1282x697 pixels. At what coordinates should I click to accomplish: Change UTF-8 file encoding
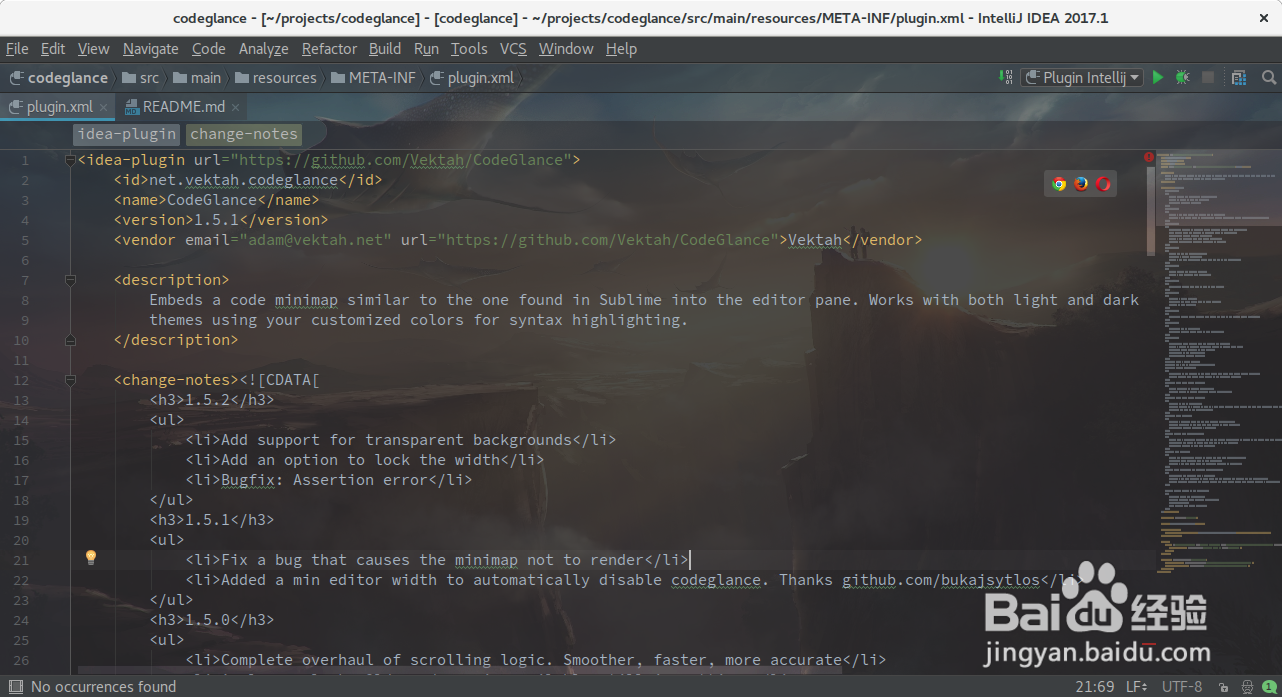tap(1182, 687)
